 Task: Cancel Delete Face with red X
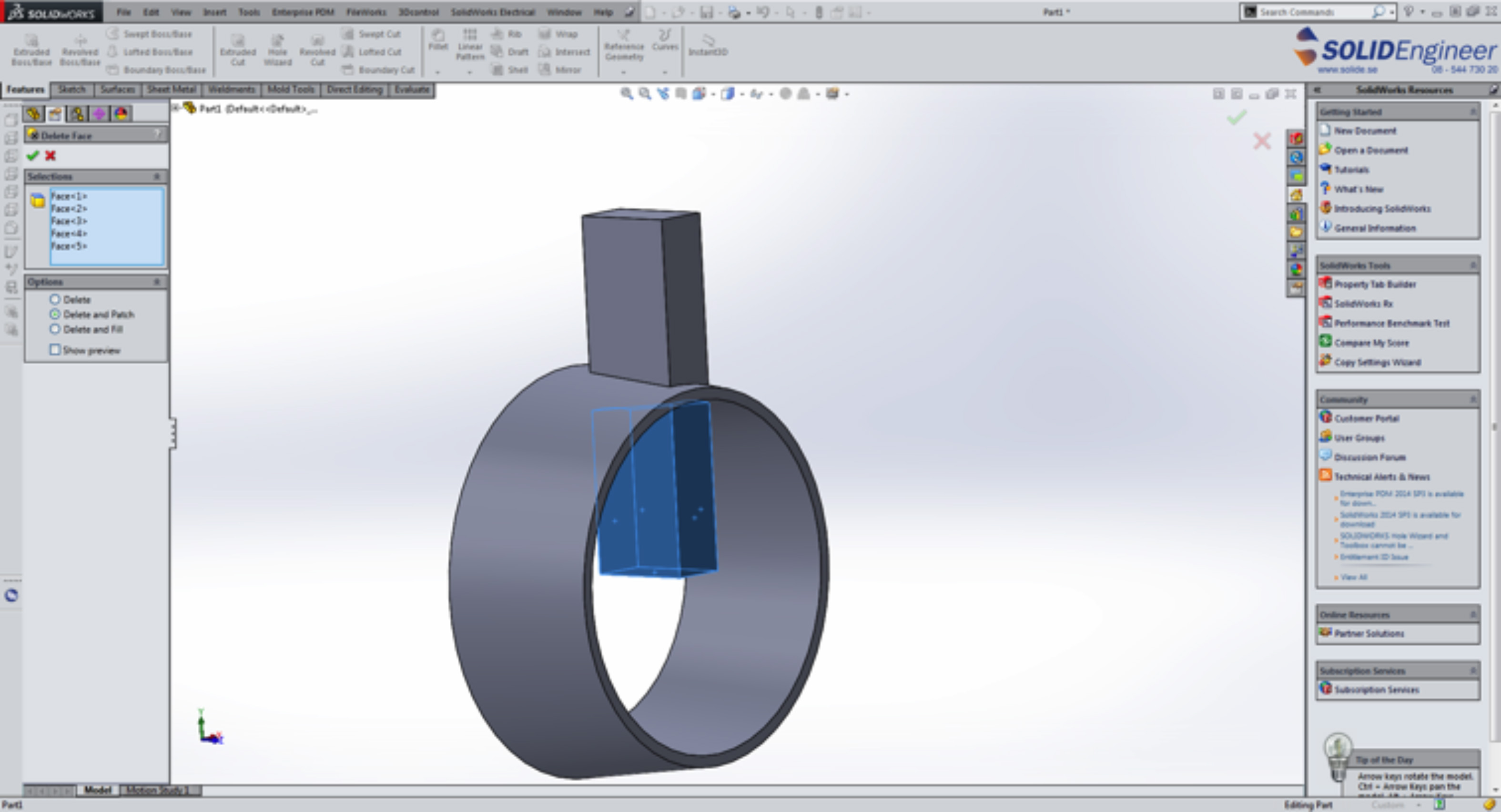pyautogui.click(x=51, y=156)
